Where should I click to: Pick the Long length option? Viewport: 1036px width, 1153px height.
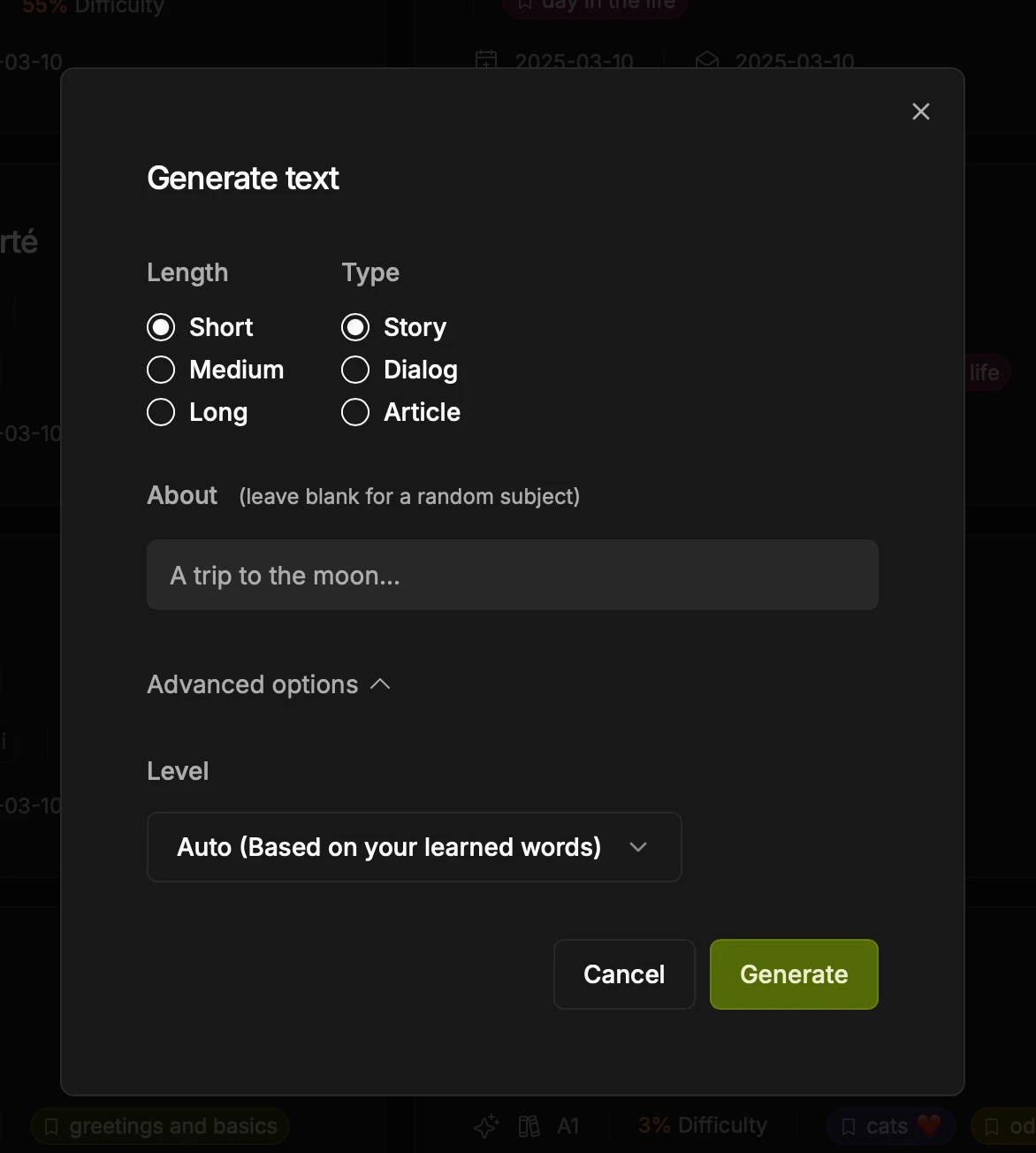[x=161, y=412]
